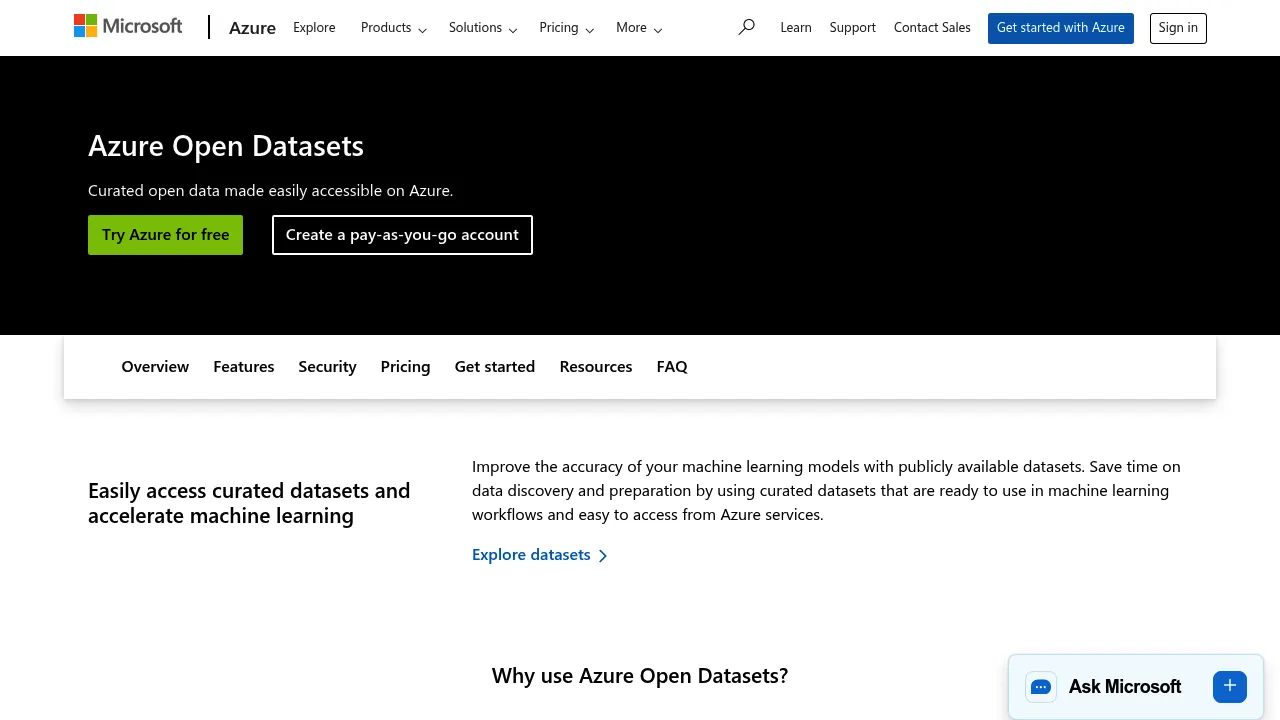The image size is (1280, 720).
Task: Expand the More dropdown menu
Action: (x=639, y=28)
